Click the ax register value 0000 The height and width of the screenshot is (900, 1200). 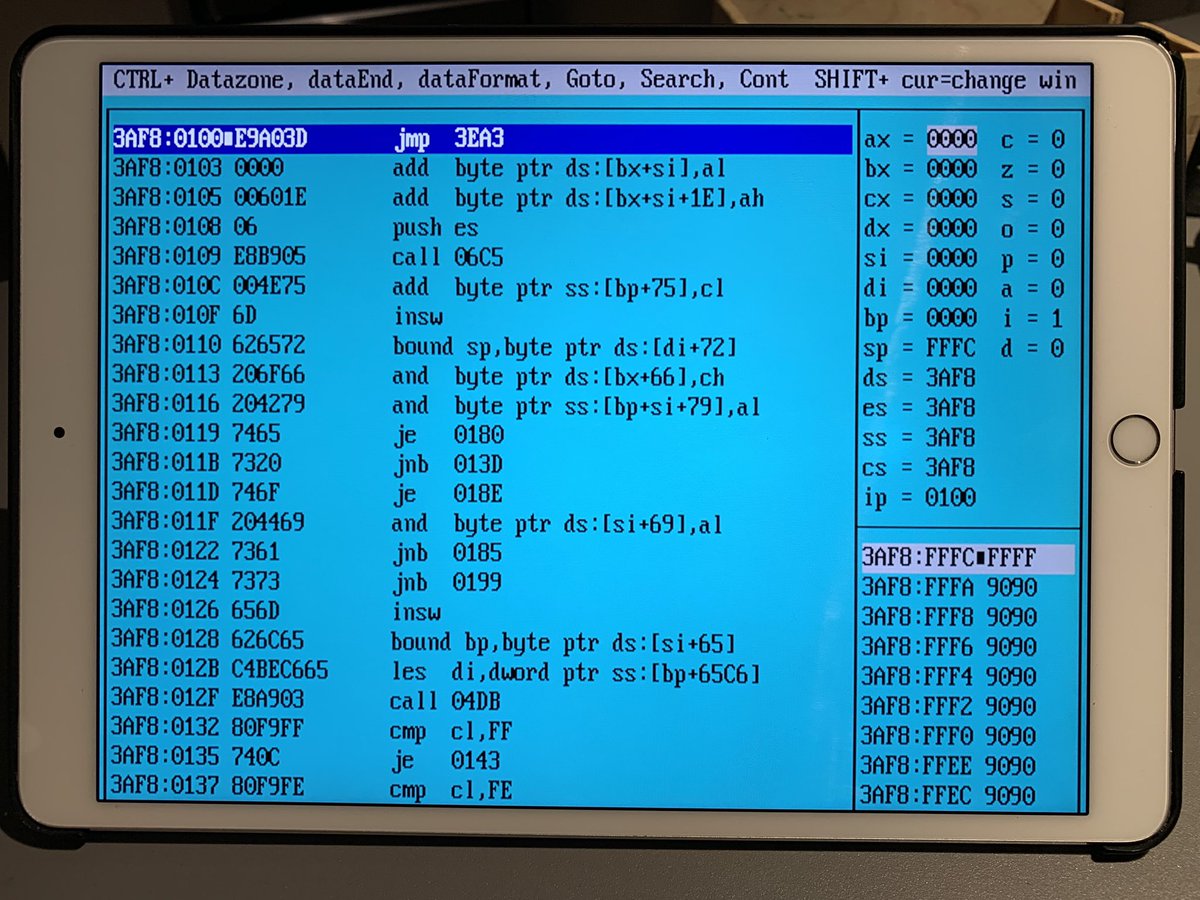coord(952,139)
